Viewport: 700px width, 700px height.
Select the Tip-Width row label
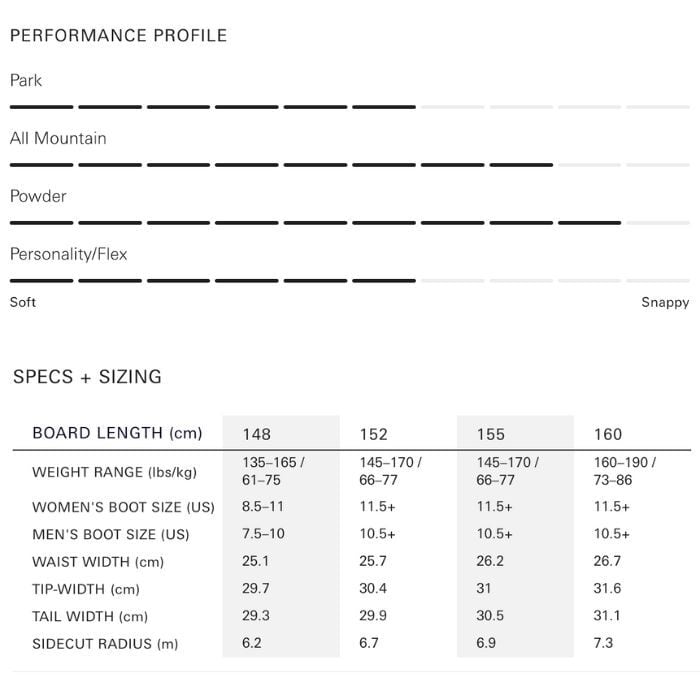tap(86, 590)
